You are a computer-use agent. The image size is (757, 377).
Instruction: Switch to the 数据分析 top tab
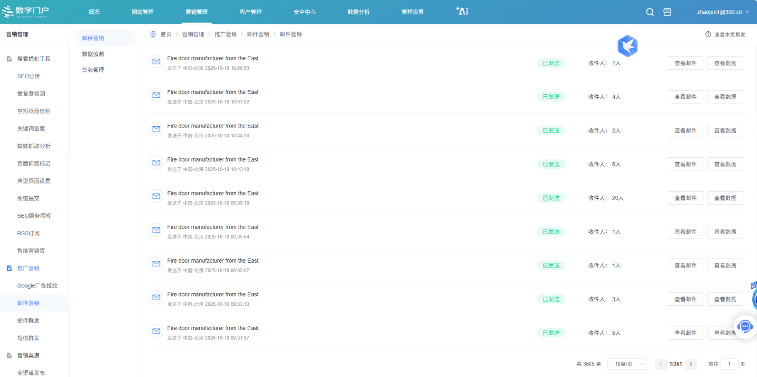[x=358, y=12]
